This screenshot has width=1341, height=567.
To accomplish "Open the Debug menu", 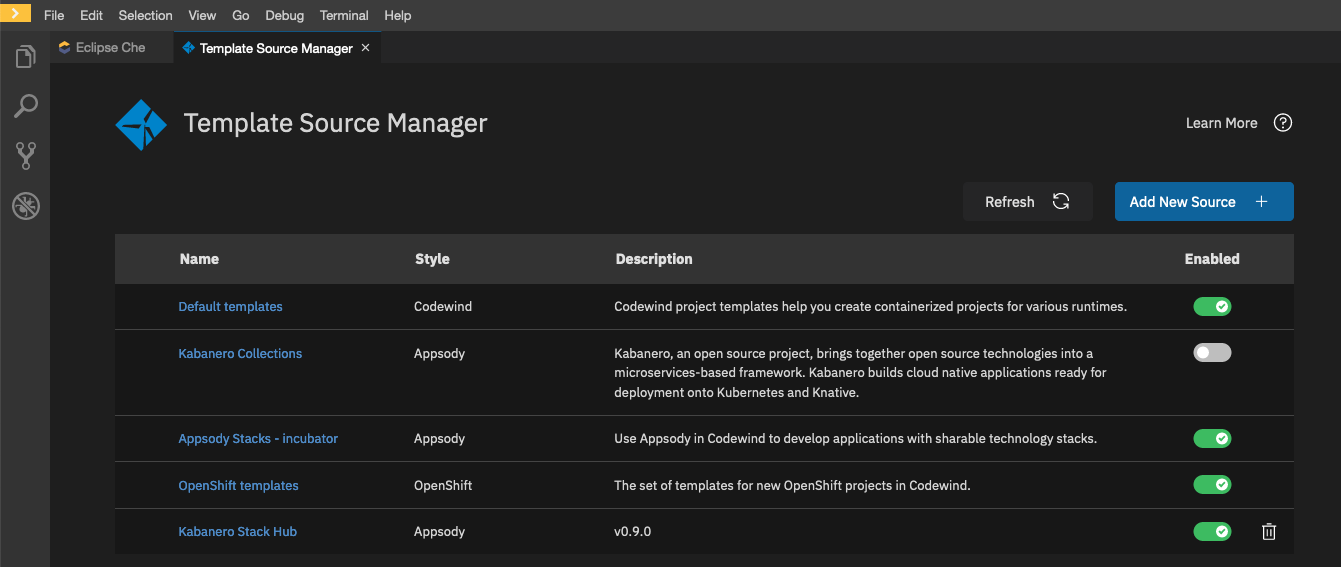I will [x=285, y=15].
